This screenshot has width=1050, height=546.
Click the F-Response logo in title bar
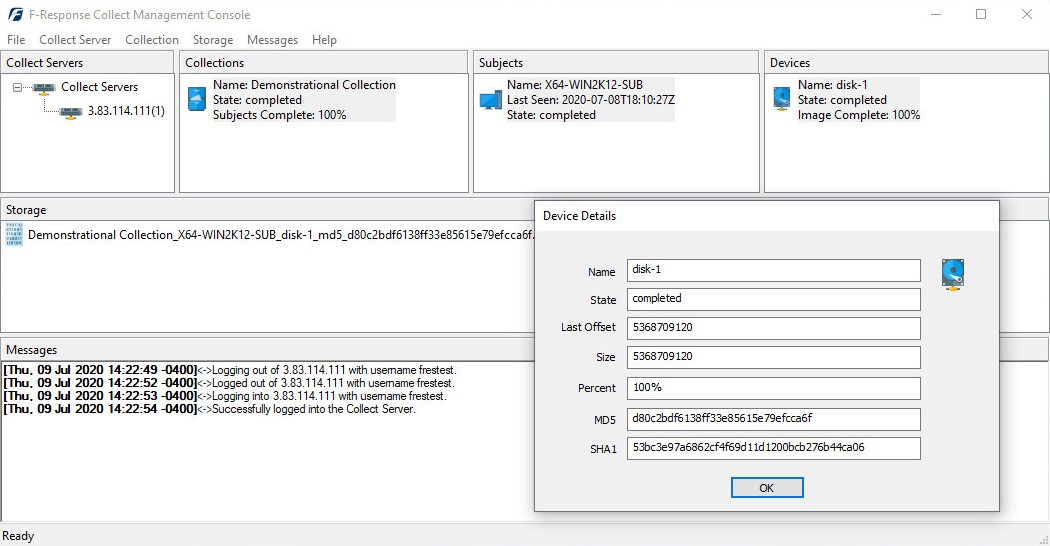pos(15,15)
